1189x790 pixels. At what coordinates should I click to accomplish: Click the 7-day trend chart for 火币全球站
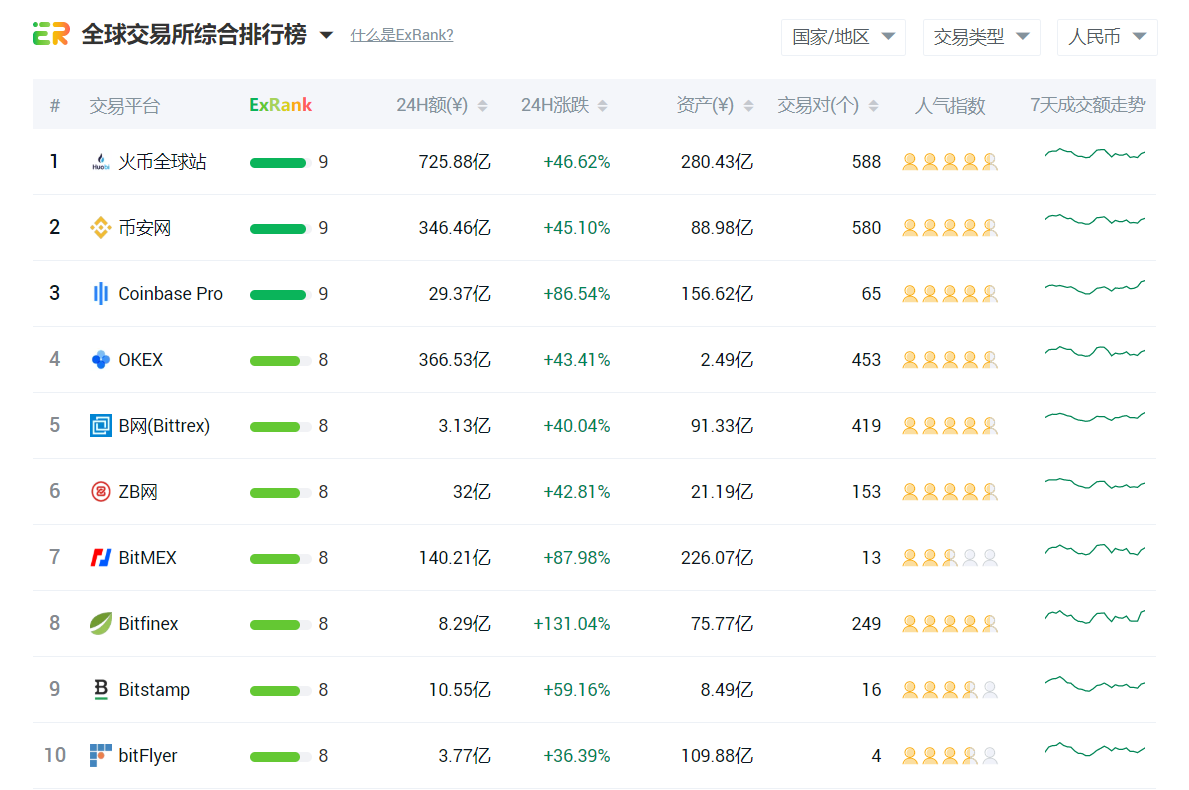pos(1094,154)
